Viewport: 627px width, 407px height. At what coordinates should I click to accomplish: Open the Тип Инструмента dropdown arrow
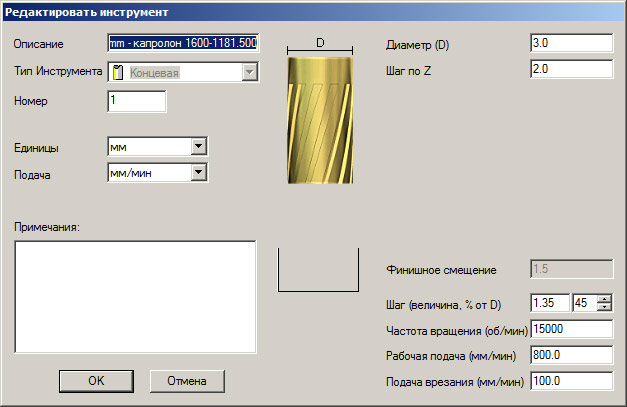click(x=250, y=72)
